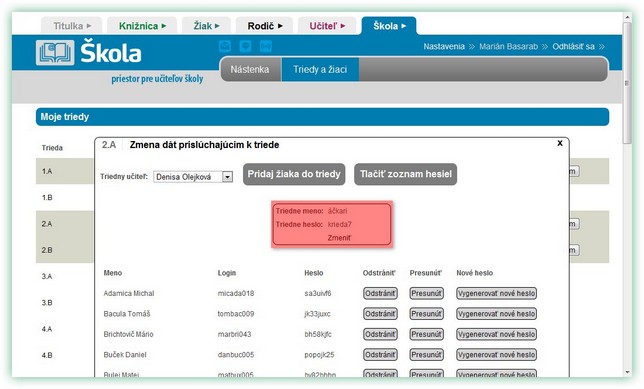Close the class data dialog with the X
The width and height of the screenshot is (644, 389).
[559, 143]
